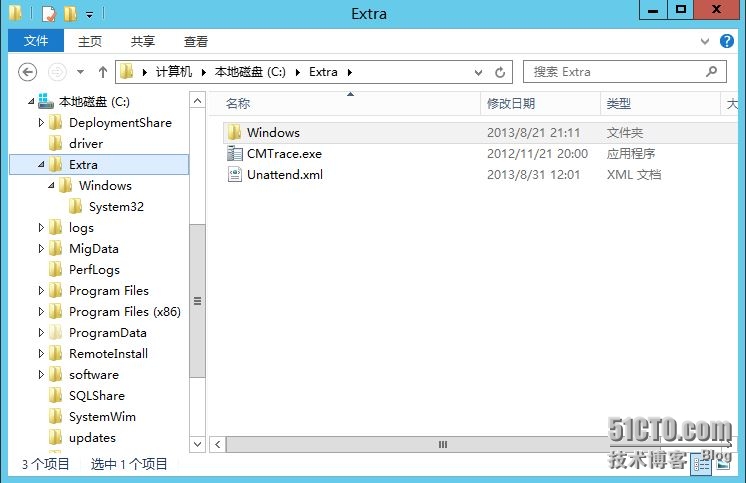The width and height of the screenshot is (746, 483).
Task: Select the SQLShare folder in the tree
Action: [97, 395]
